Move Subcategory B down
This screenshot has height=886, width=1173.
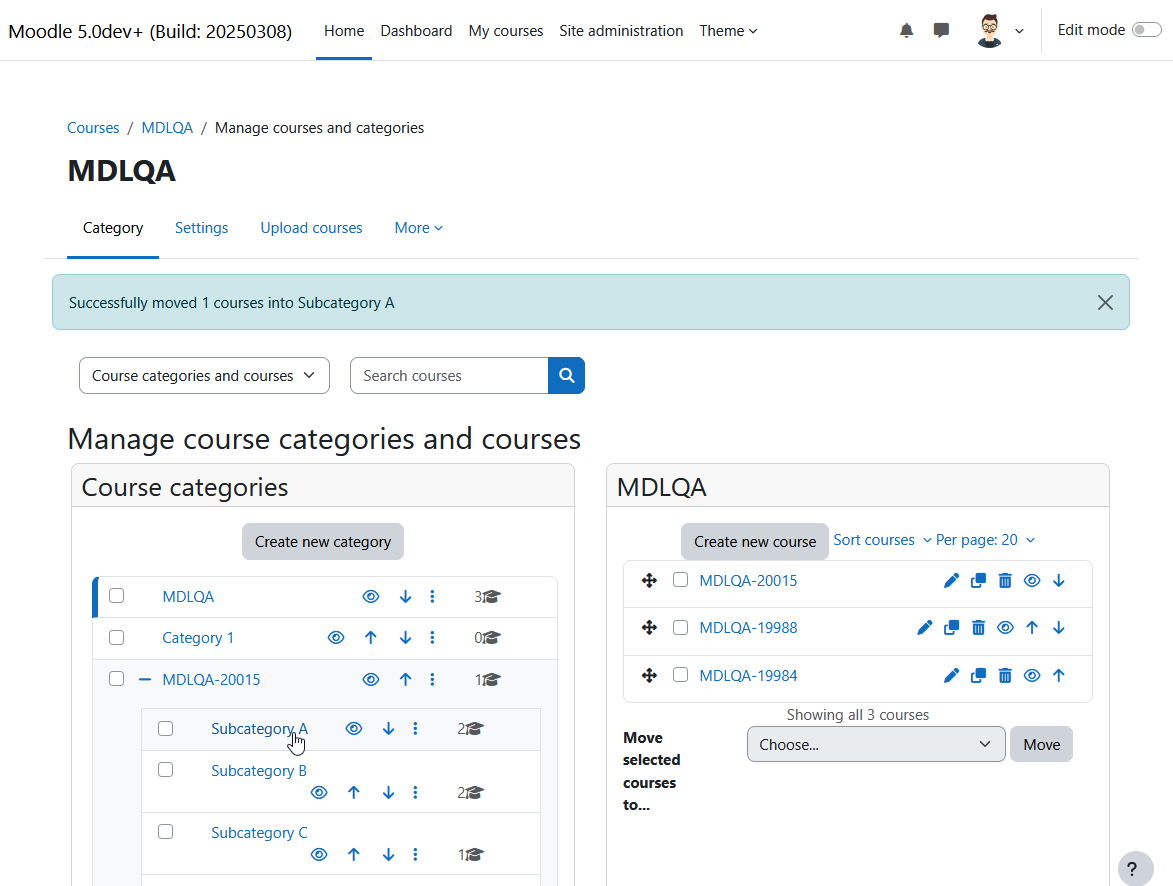[x=388, y=792]
